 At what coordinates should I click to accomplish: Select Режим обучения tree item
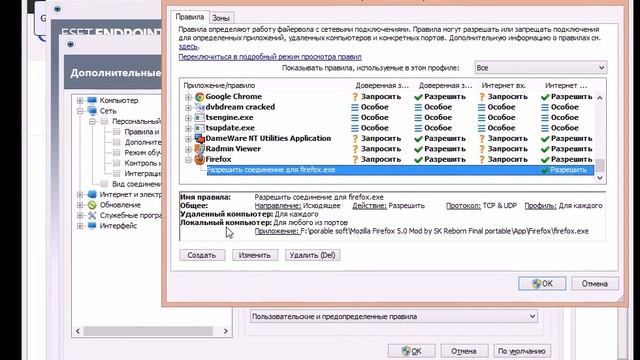(142, 153)
